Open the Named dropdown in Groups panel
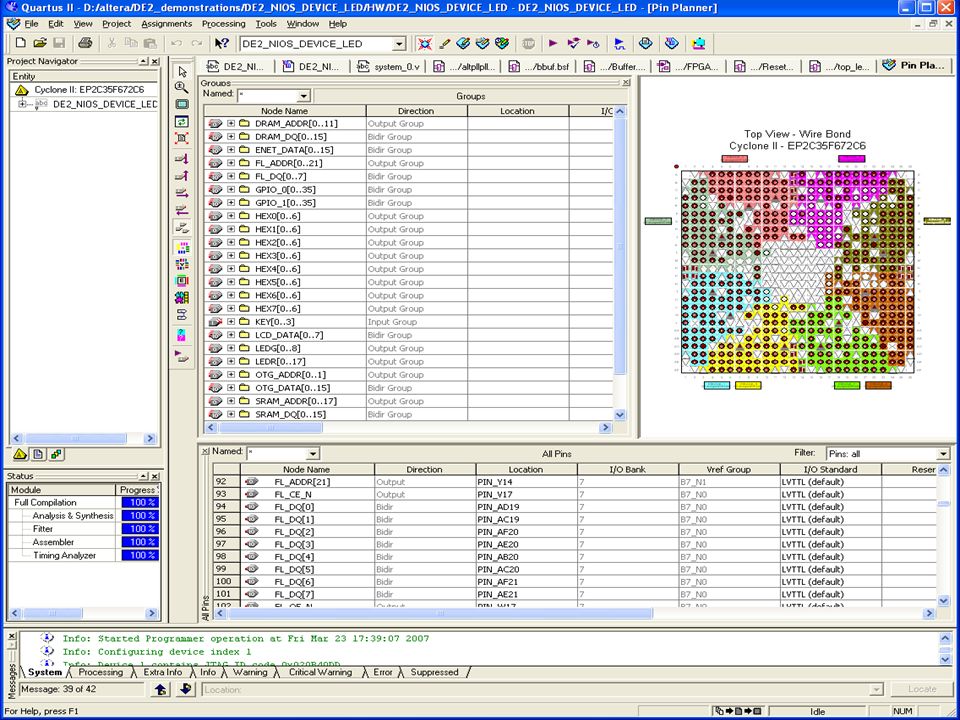 pos(303,96)
